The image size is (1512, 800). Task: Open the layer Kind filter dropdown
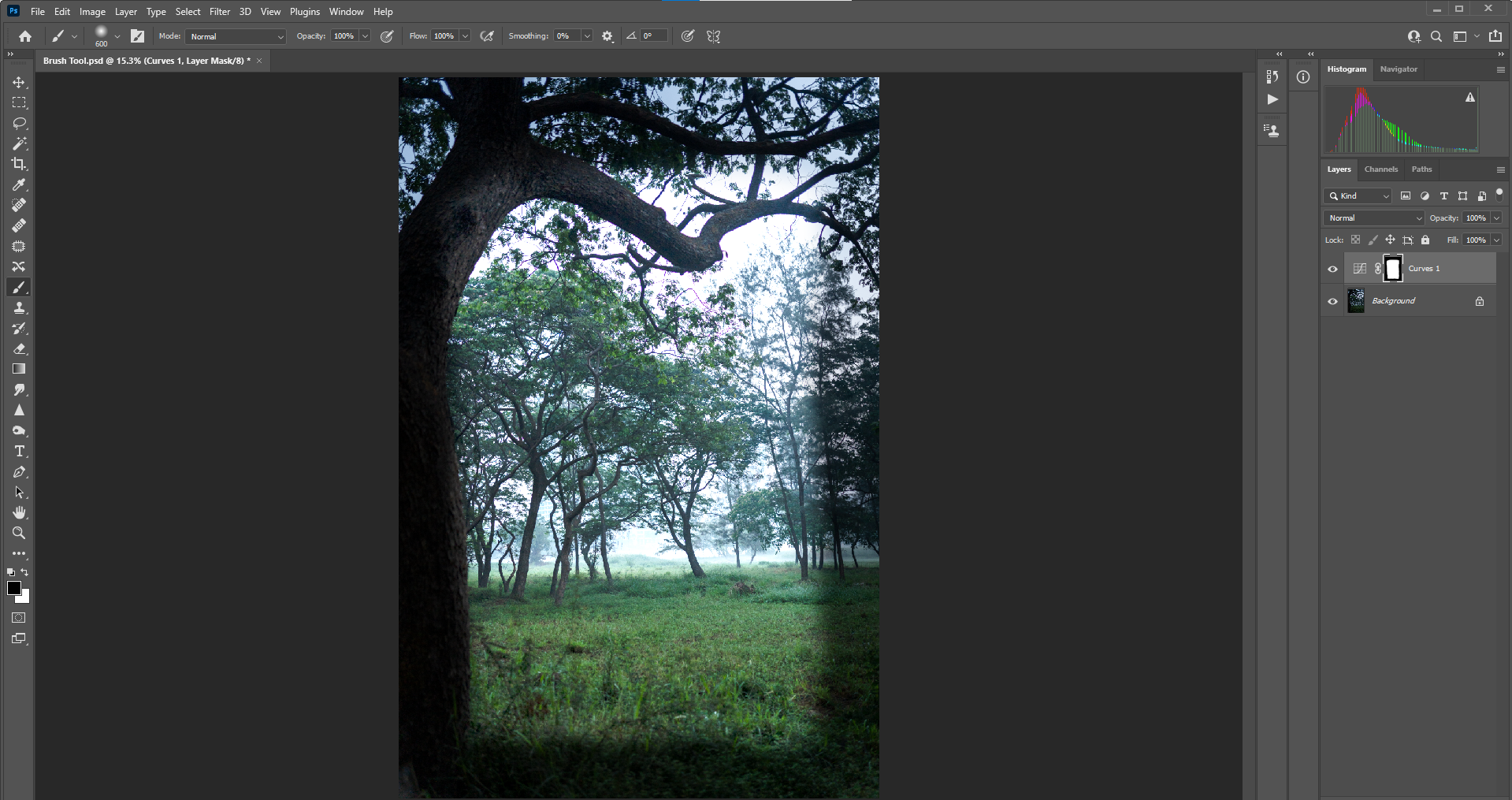coord(1359,196)
